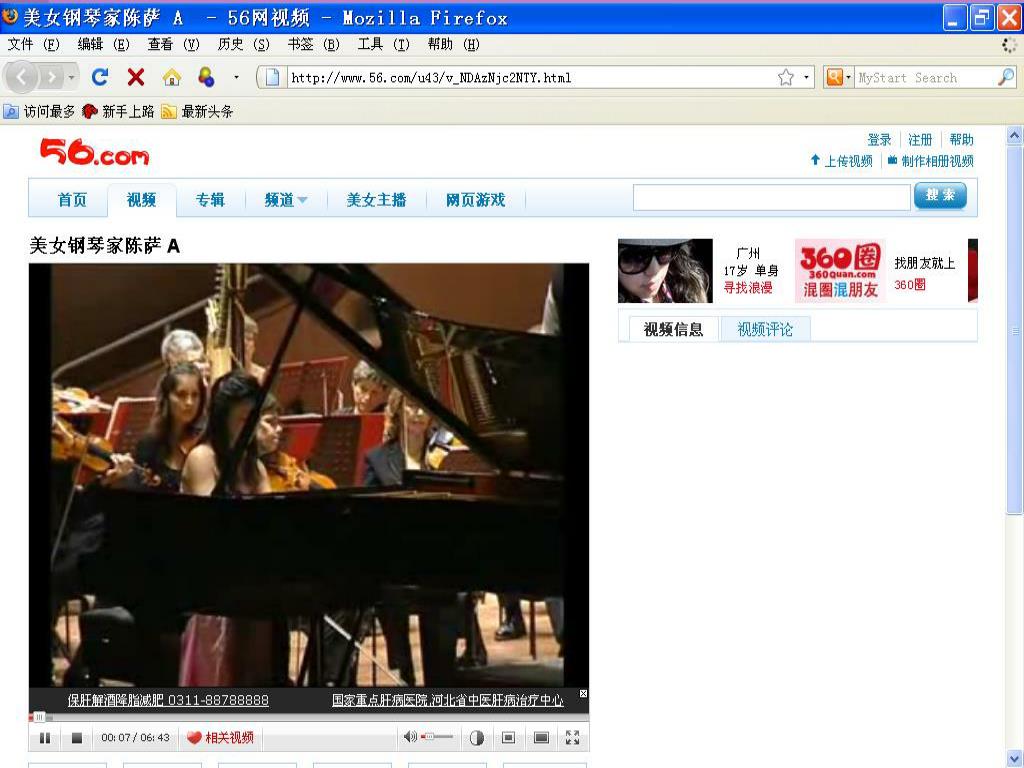Screen dimensions: 1024x768
Task: Click the 56.com site search field
Action: [x=771, y=197]
